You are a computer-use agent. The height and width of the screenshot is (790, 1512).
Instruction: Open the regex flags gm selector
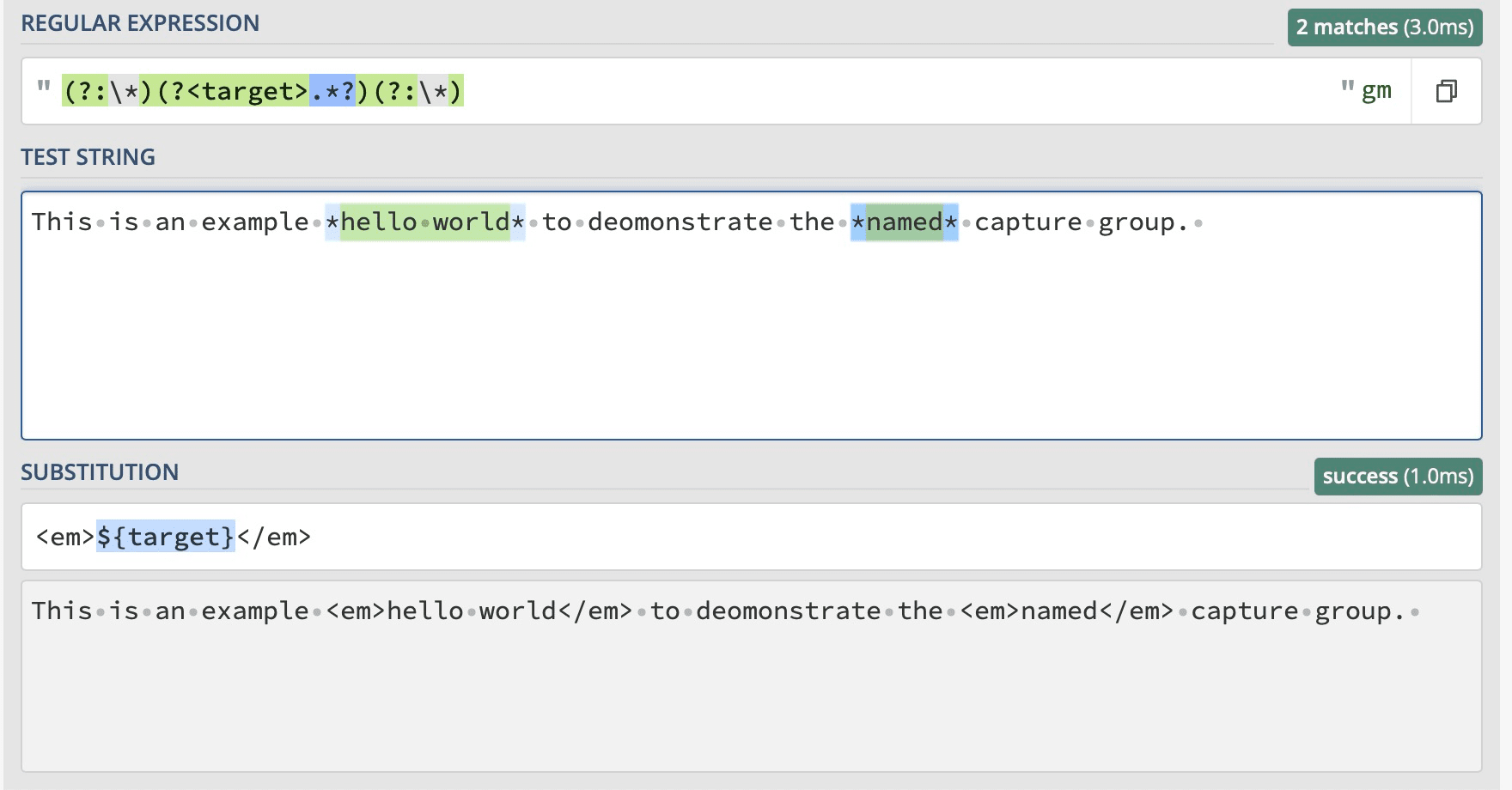(1375, 90)
